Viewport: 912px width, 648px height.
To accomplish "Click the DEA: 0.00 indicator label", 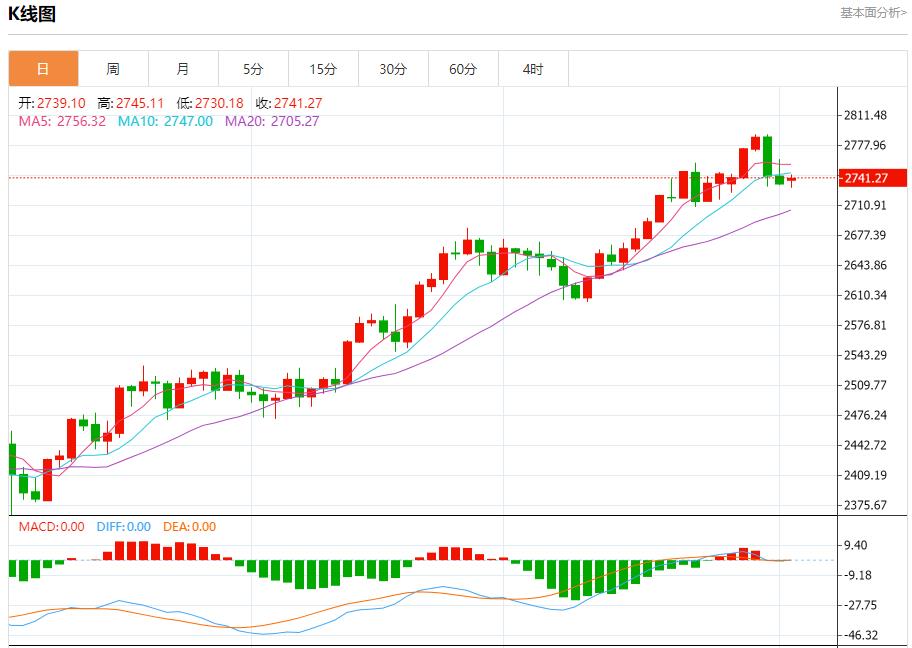I will [188, 527].
